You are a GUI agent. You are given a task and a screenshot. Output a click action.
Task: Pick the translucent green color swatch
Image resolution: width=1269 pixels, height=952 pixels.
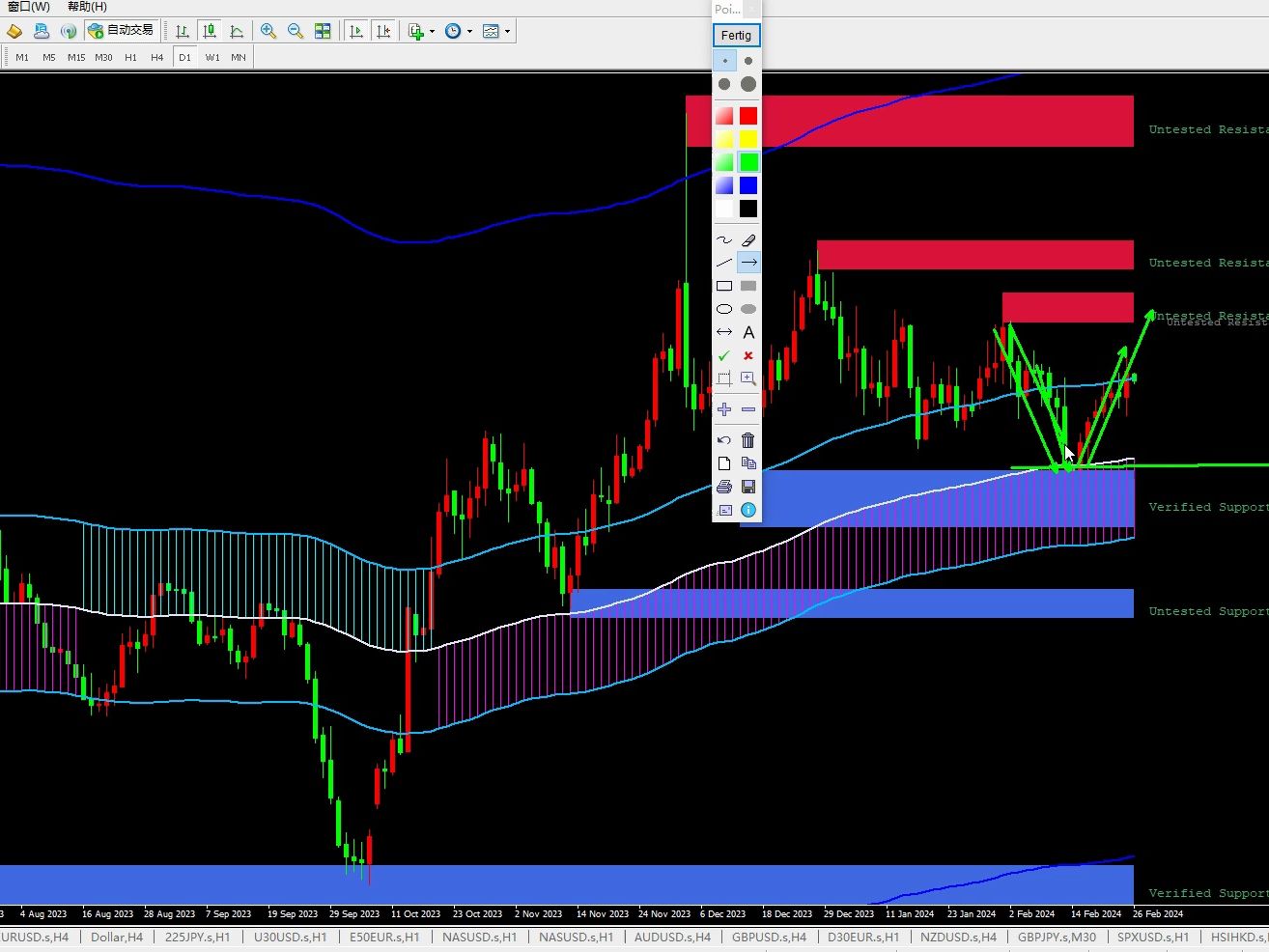(724, 162)
